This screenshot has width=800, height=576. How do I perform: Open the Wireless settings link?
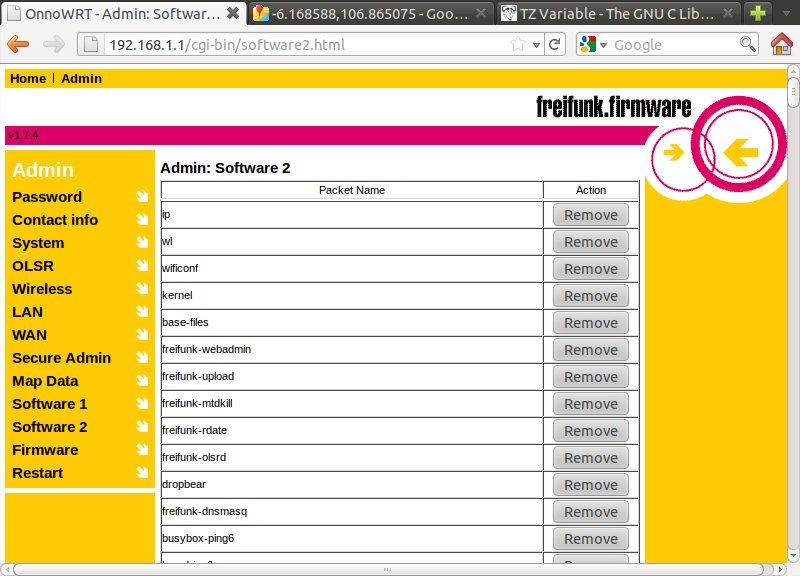pos(42,289)
